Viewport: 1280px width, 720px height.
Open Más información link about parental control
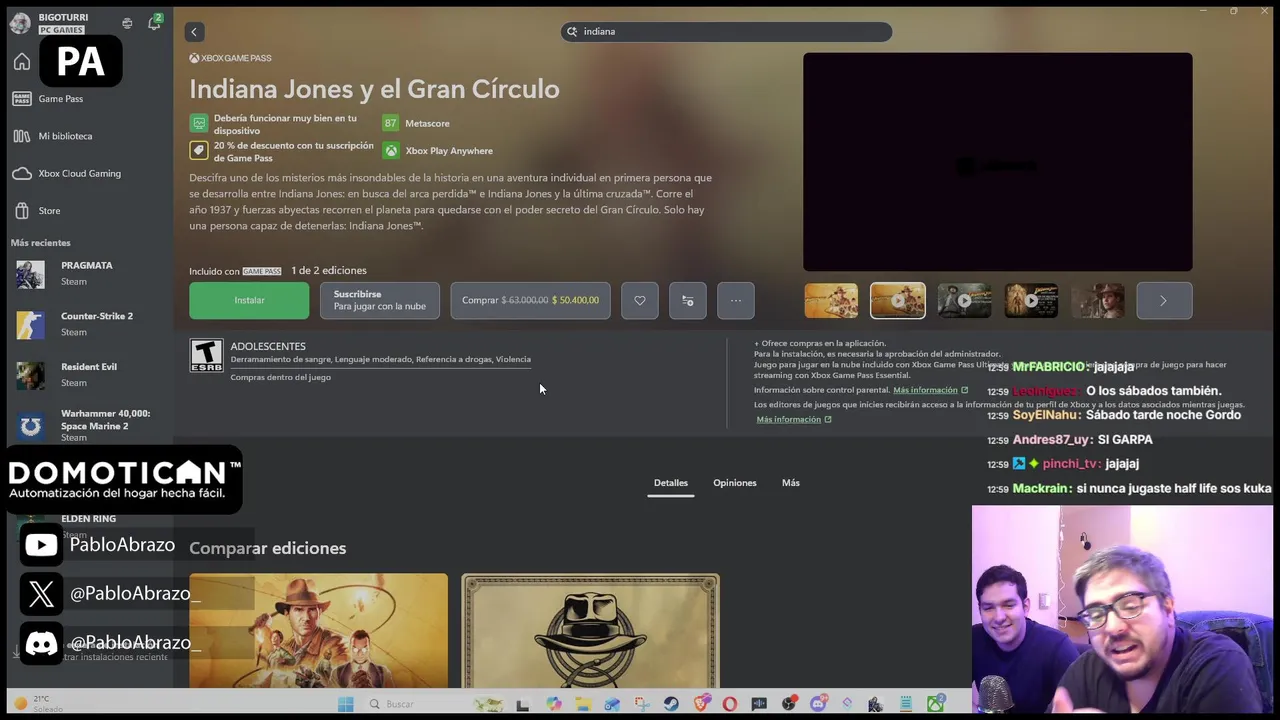click(x=930, y=390)
